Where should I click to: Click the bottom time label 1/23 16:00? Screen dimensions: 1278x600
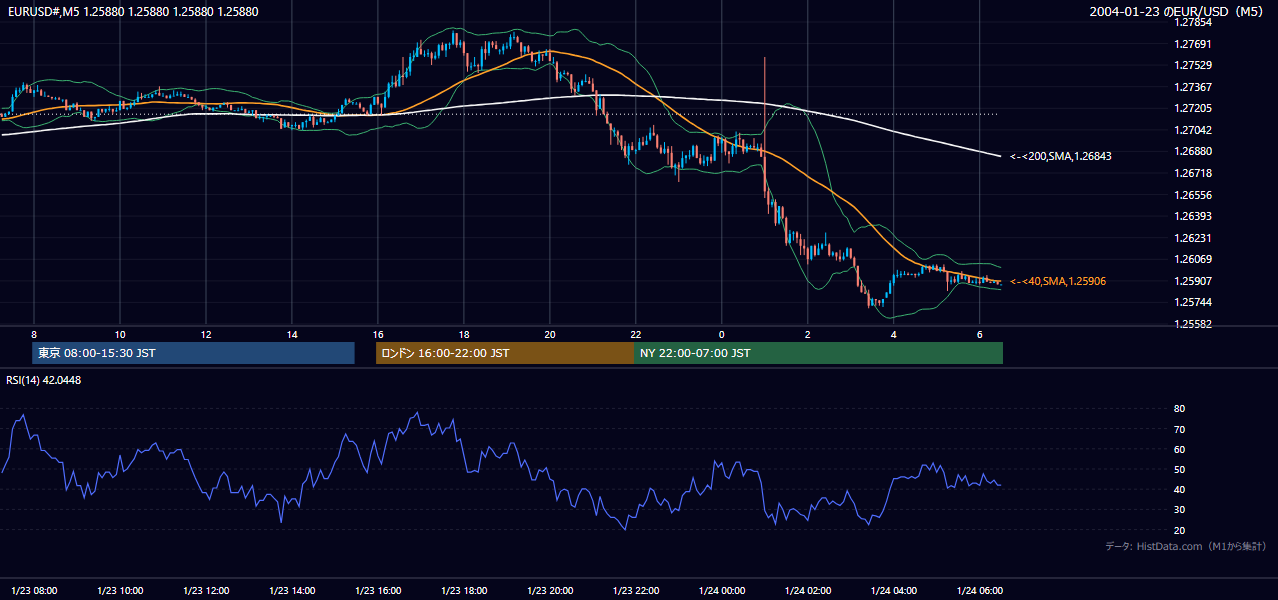point(378,590)
